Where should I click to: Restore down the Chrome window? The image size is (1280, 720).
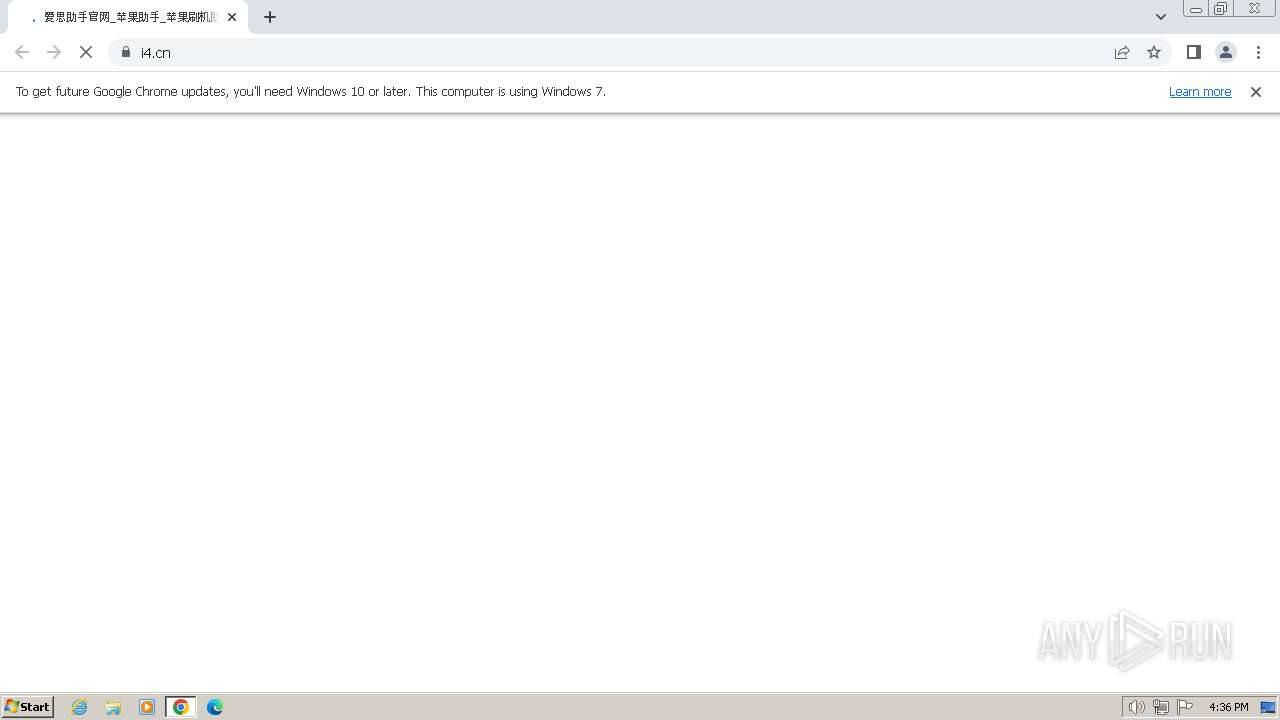point(1221,9)
